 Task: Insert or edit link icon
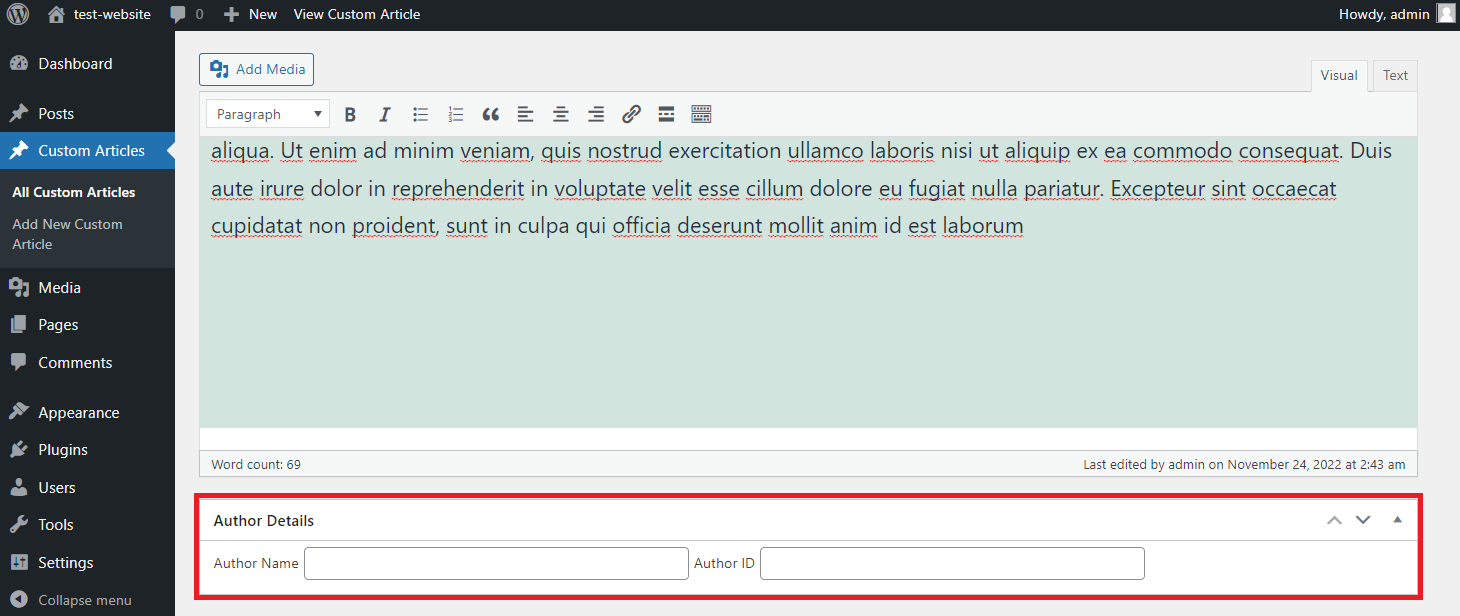point(631,114)
